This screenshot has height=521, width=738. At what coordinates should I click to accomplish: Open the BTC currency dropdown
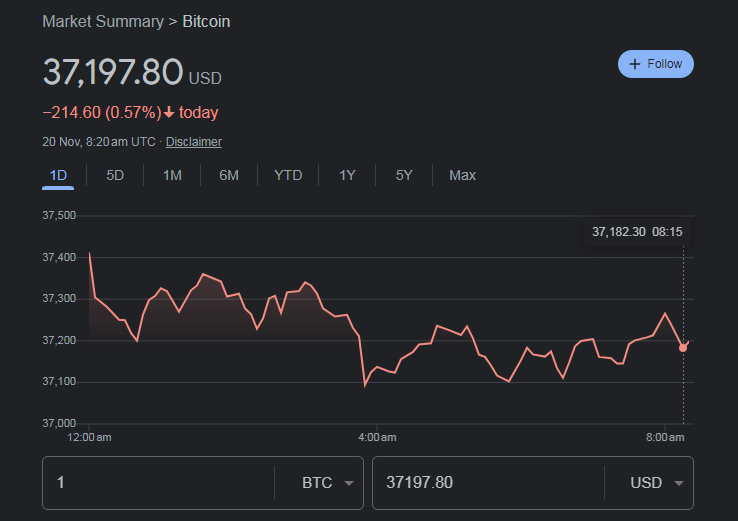click(x=328, y=483)
